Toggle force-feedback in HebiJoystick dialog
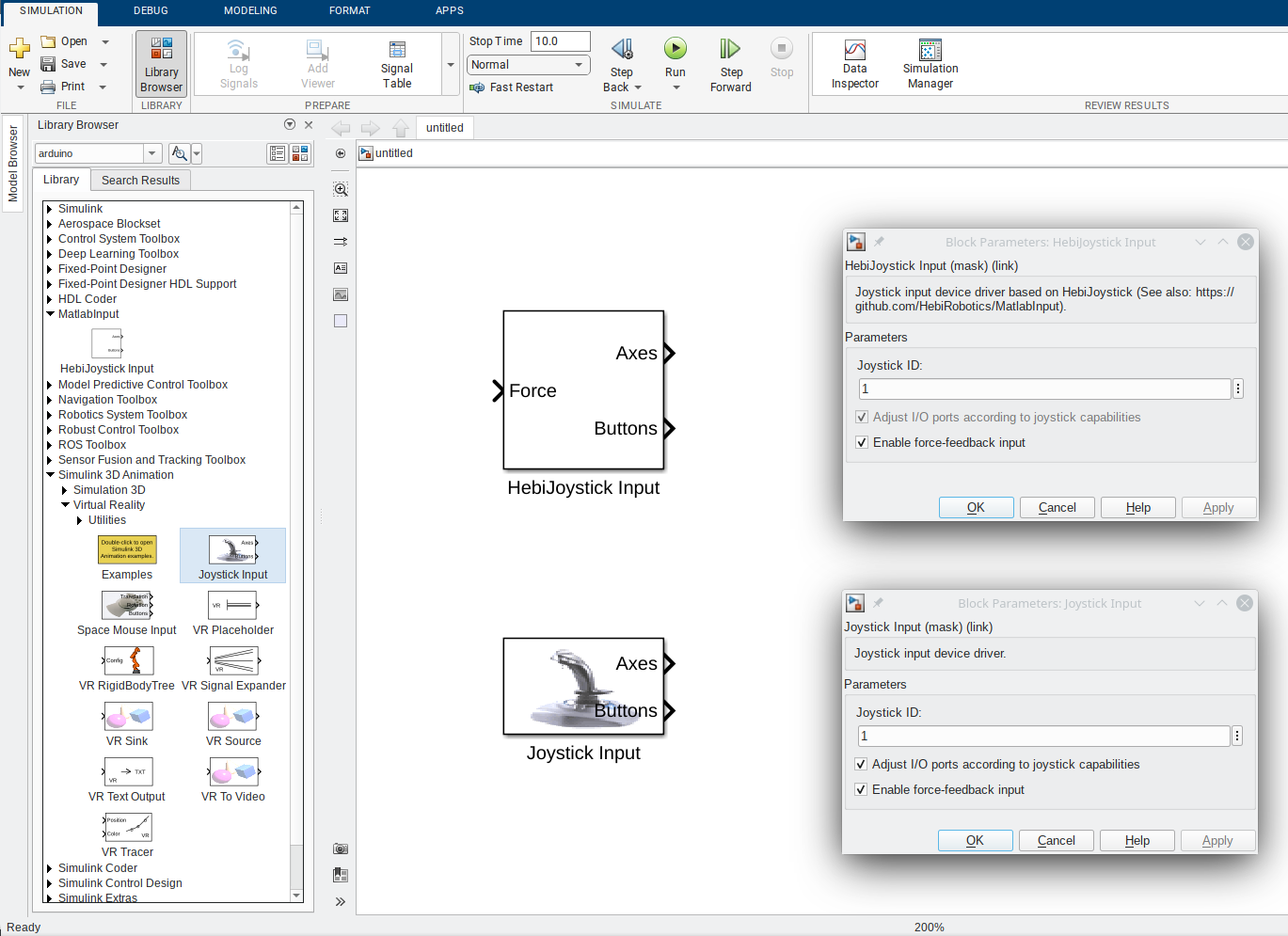The image size is (1288, 936). click(862, 442)
